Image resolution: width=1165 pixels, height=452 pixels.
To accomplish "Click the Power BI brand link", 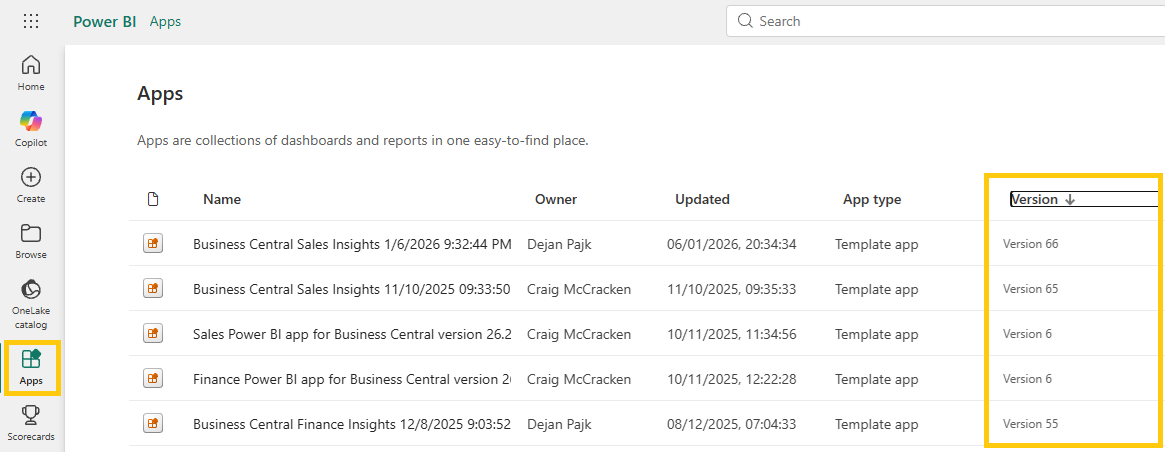I will [105, 21].
